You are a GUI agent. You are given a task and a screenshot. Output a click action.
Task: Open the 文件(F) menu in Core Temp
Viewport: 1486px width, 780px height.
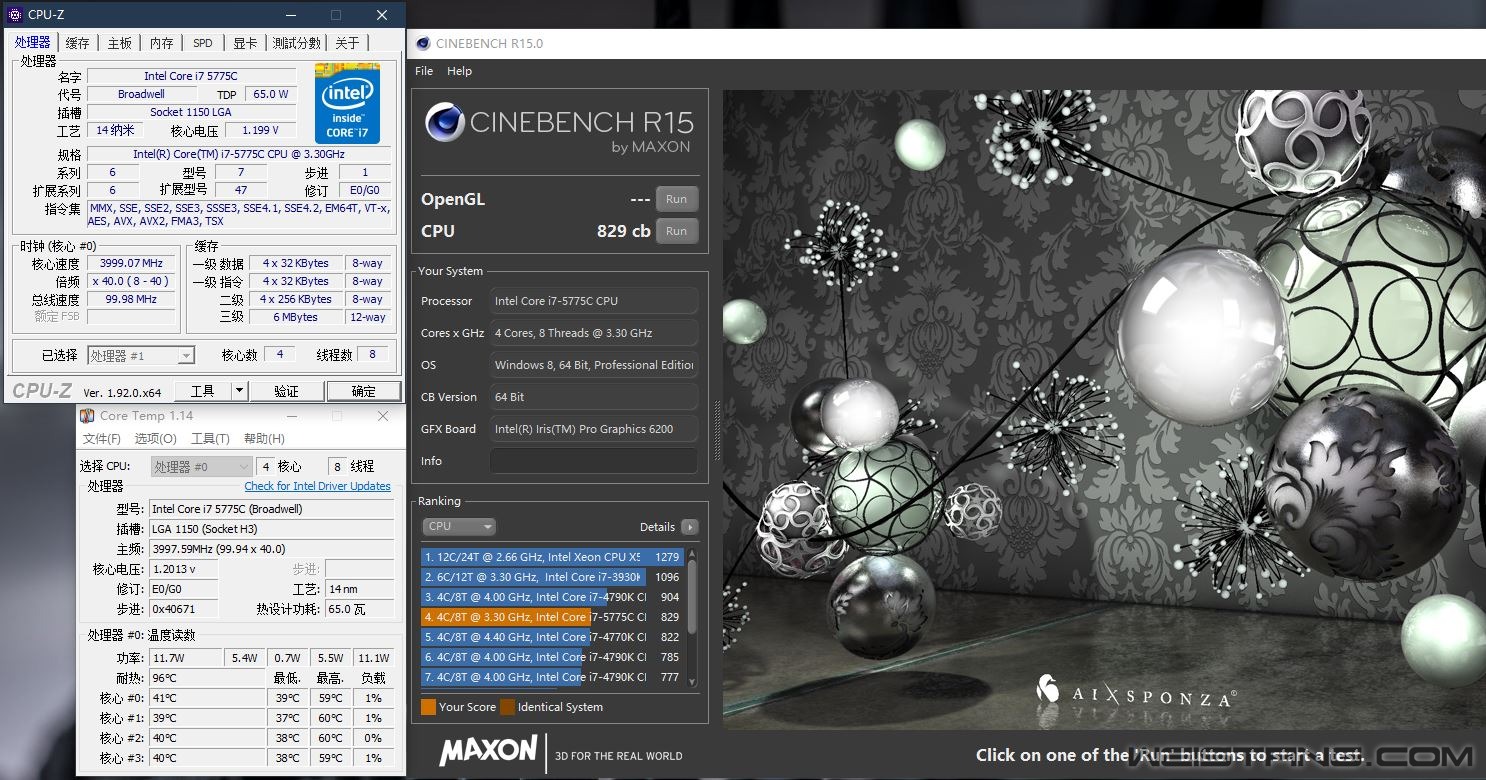pos(101,439)
